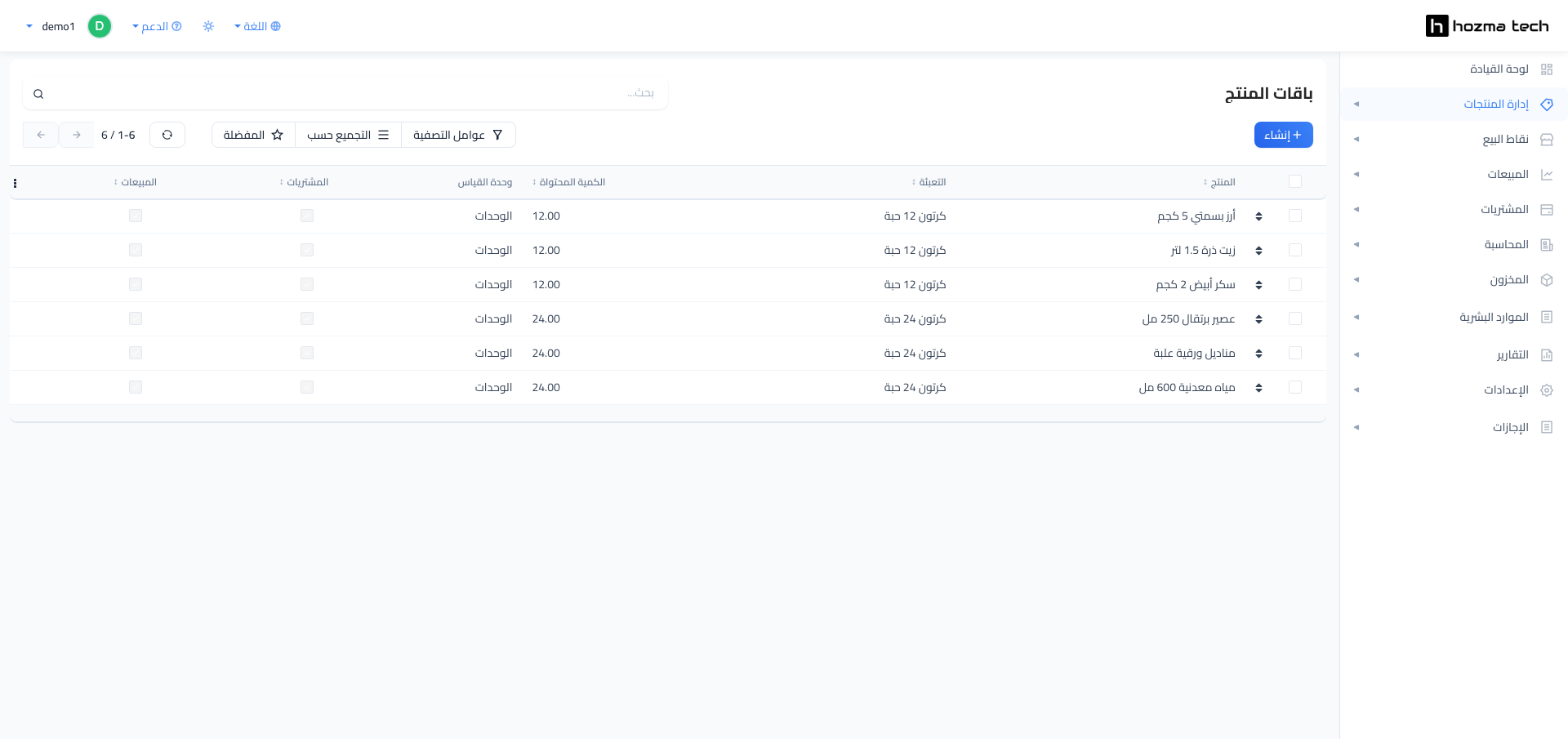Select the row checkbox for سكر أبيض 2 كجم
Viewport: 1568px width, 739px height.
tap(1295, 284)
